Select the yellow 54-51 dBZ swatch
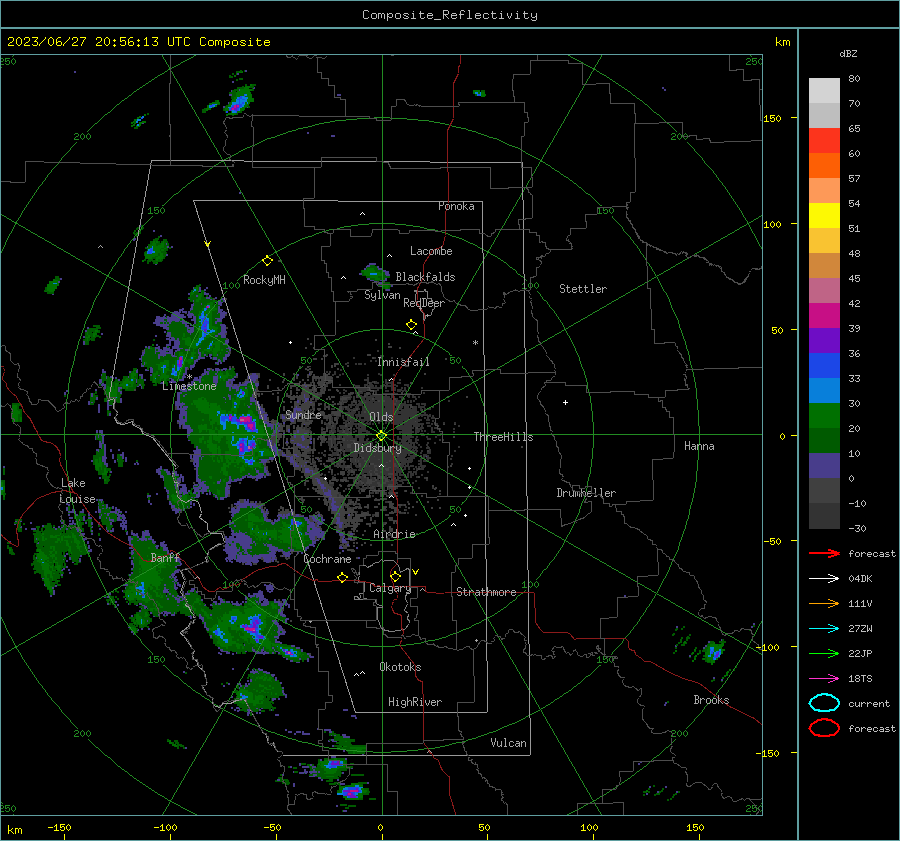900x841 pixels. [x=824, y=216]
